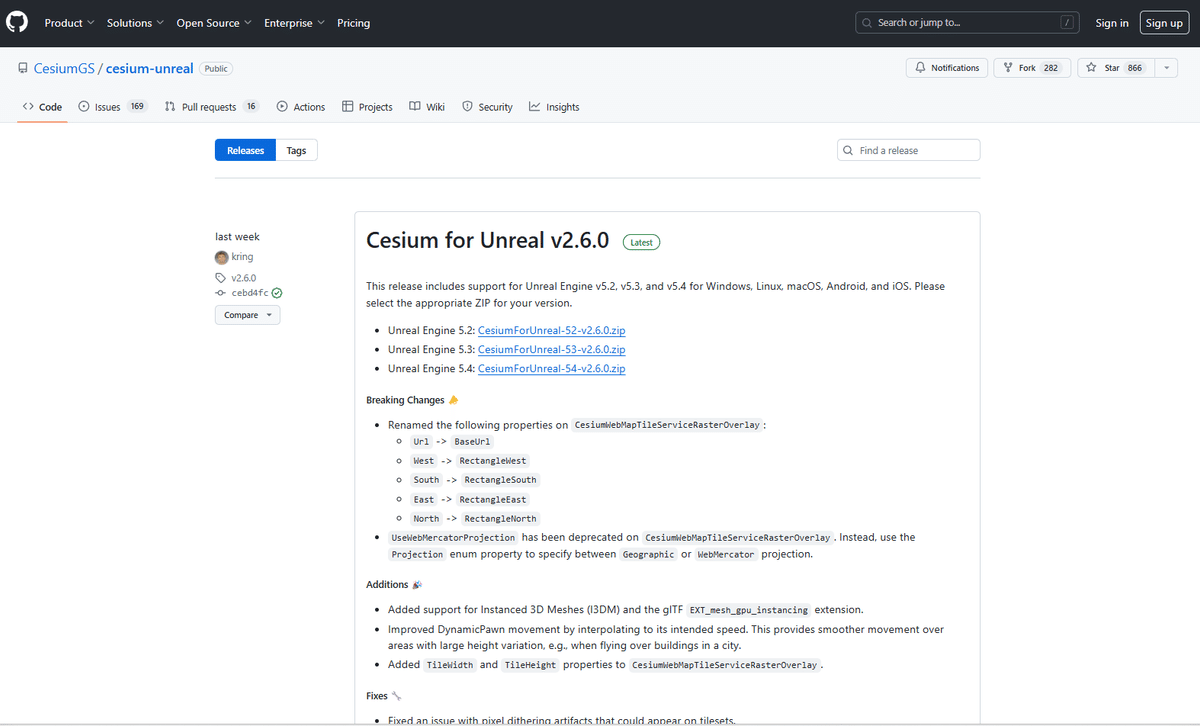Open the Security shield icon

click(x=467, y=106)
